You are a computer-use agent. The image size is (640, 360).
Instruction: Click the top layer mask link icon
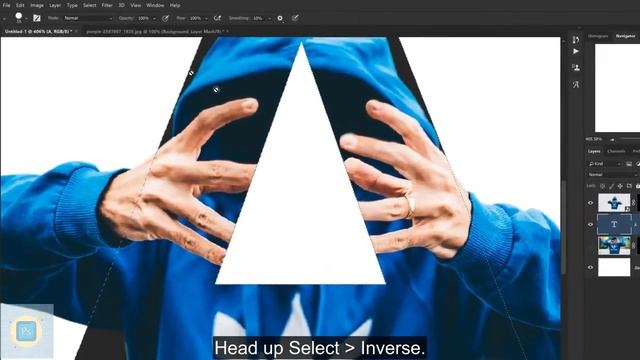[x=634, y=203]
